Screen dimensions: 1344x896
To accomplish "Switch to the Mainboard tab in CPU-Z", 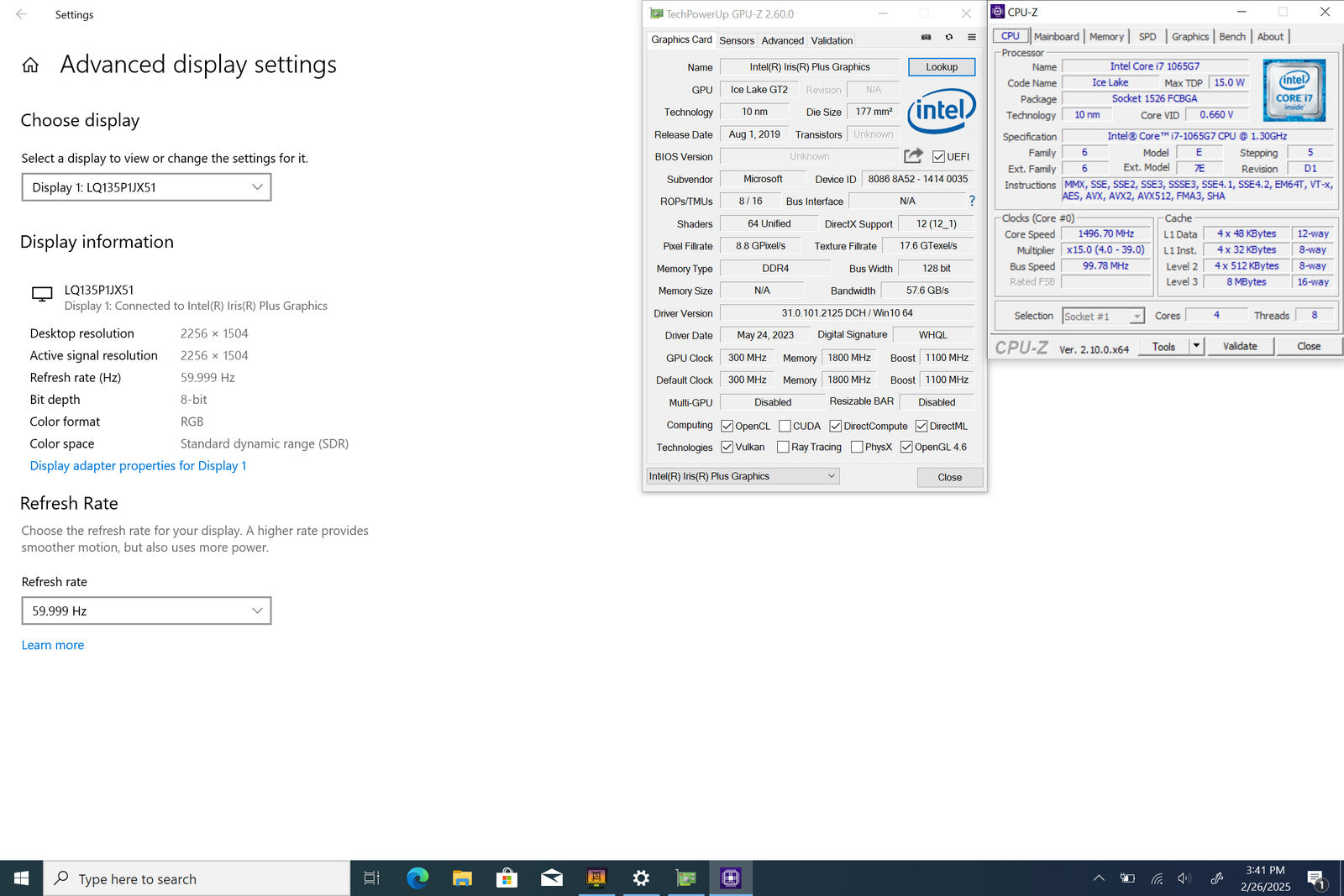I will point(1056,36).
